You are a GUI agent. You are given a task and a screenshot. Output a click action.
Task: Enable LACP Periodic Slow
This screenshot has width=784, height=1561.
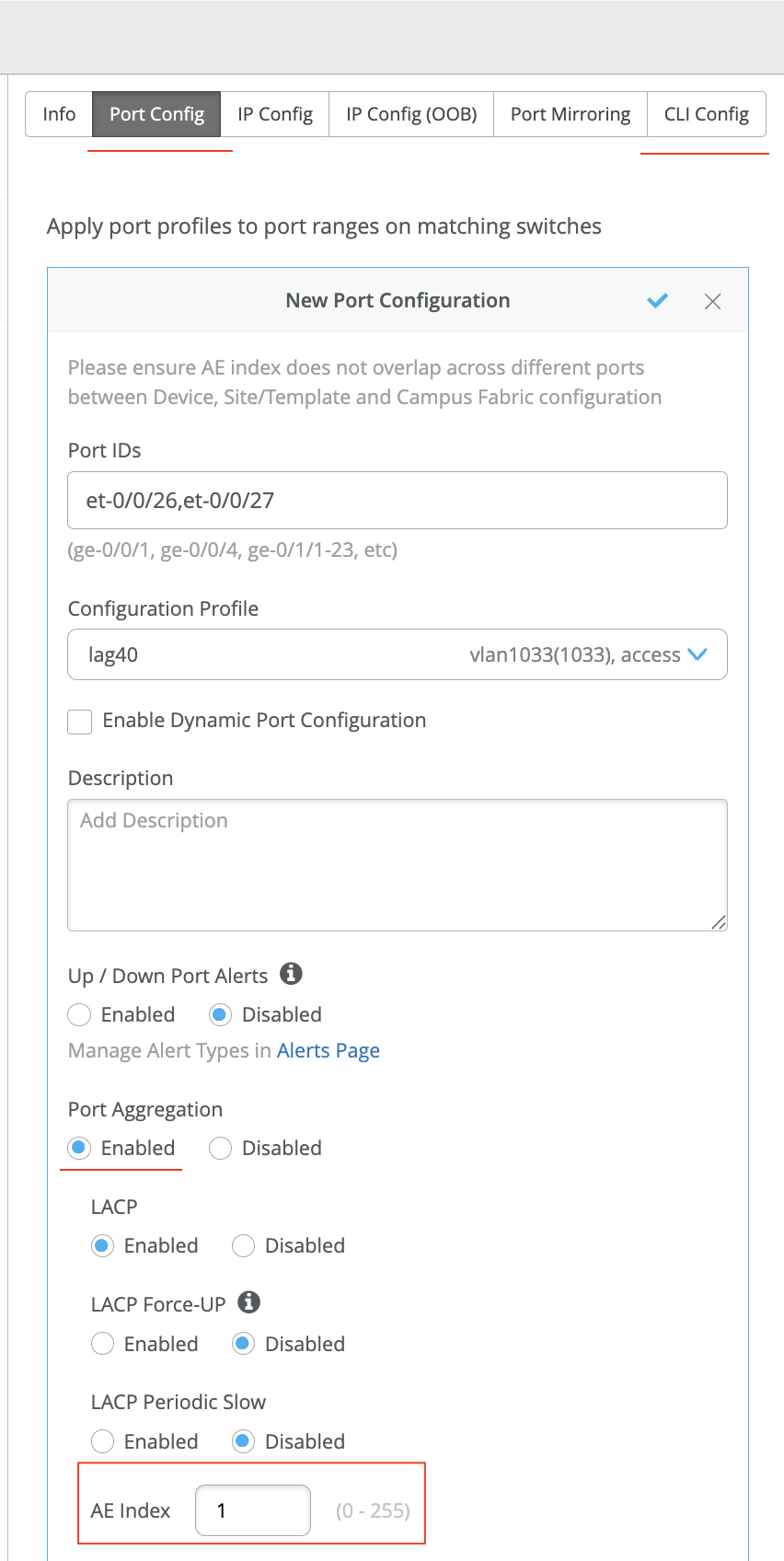pyautogui.click(x=103, y=1442)
